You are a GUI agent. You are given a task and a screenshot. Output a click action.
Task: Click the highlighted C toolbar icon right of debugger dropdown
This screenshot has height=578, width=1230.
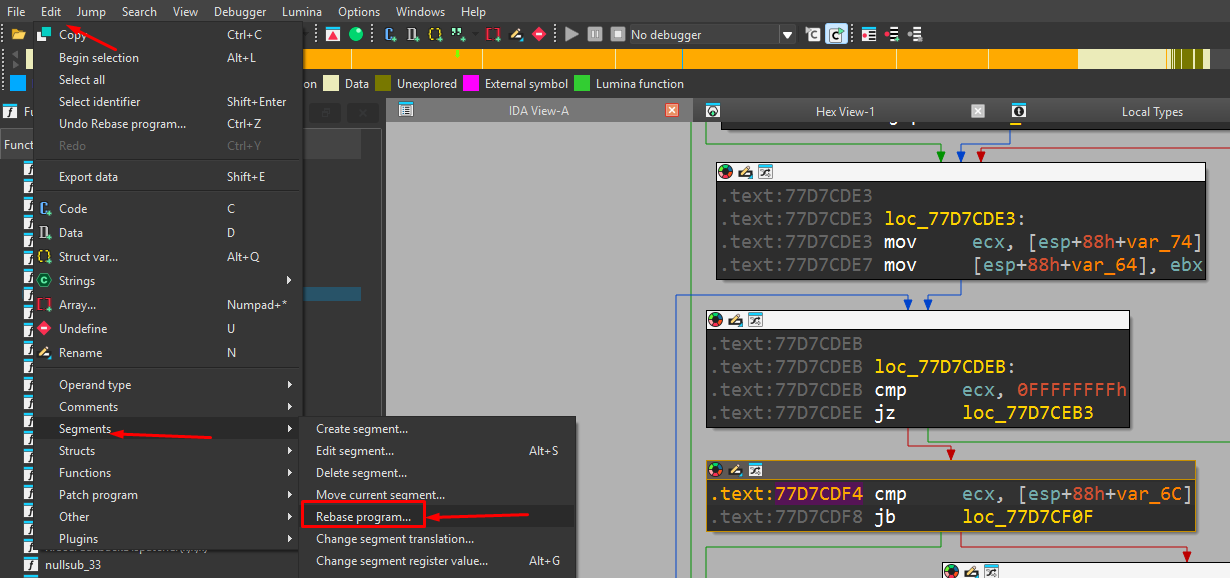(835, 34)
